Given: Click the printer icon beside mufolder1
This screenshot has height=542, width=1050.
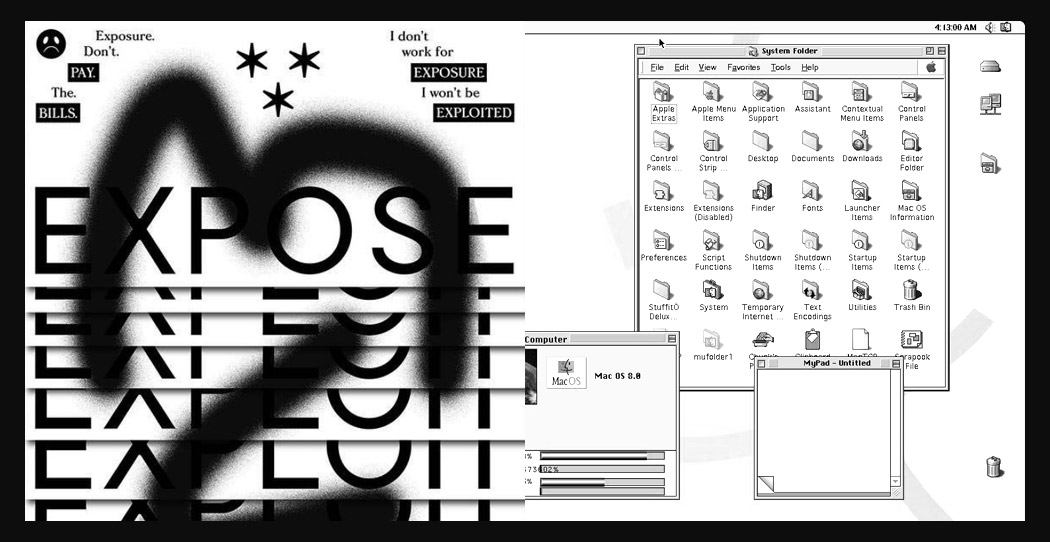Looking at the screenshot, I should pos(762,339).
